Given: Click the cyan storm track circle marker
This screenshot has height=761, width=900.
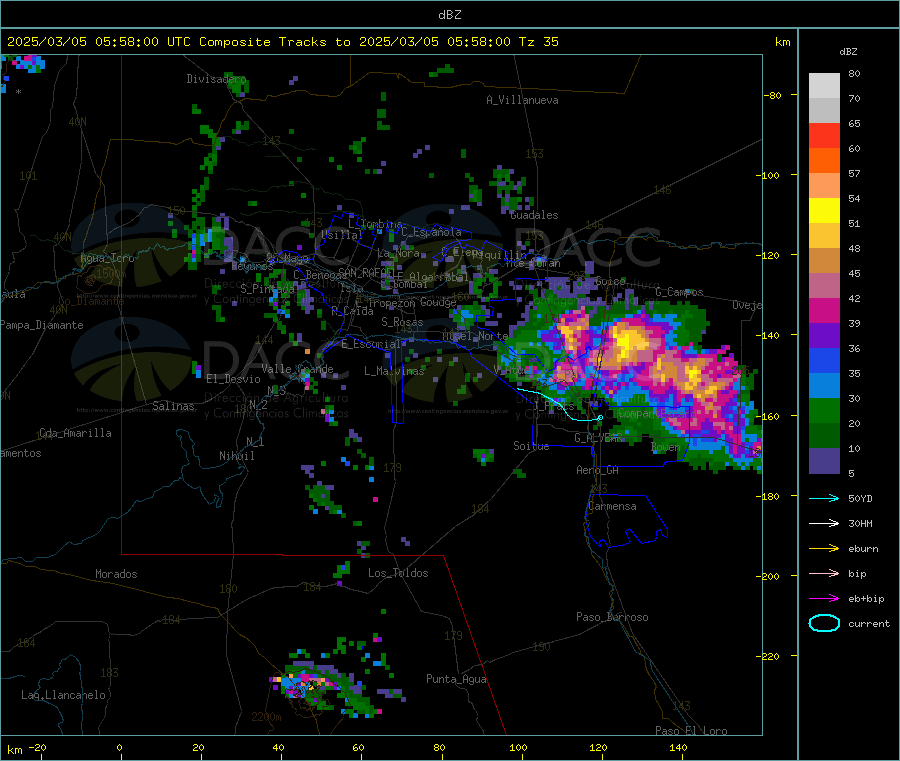Looking at the screenshot, I should tap(600, 418).
